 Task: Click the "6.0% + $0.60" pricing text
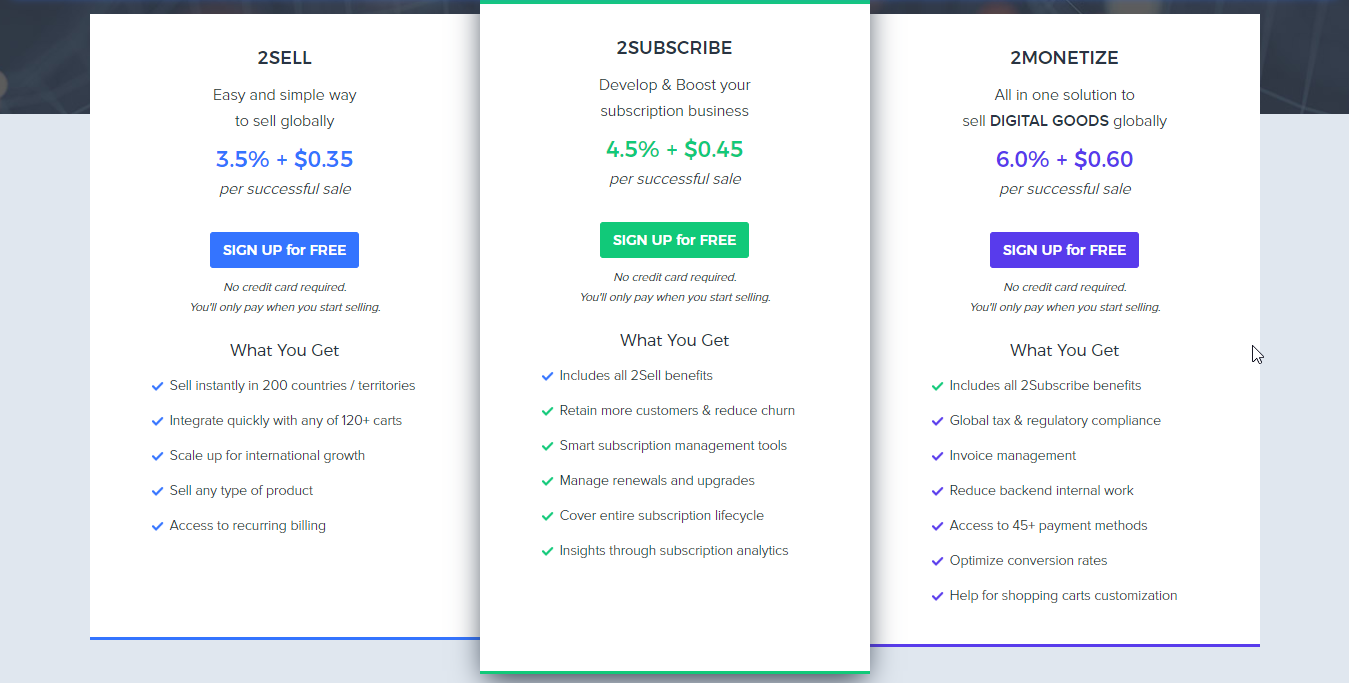click(x=1064, y=160)
